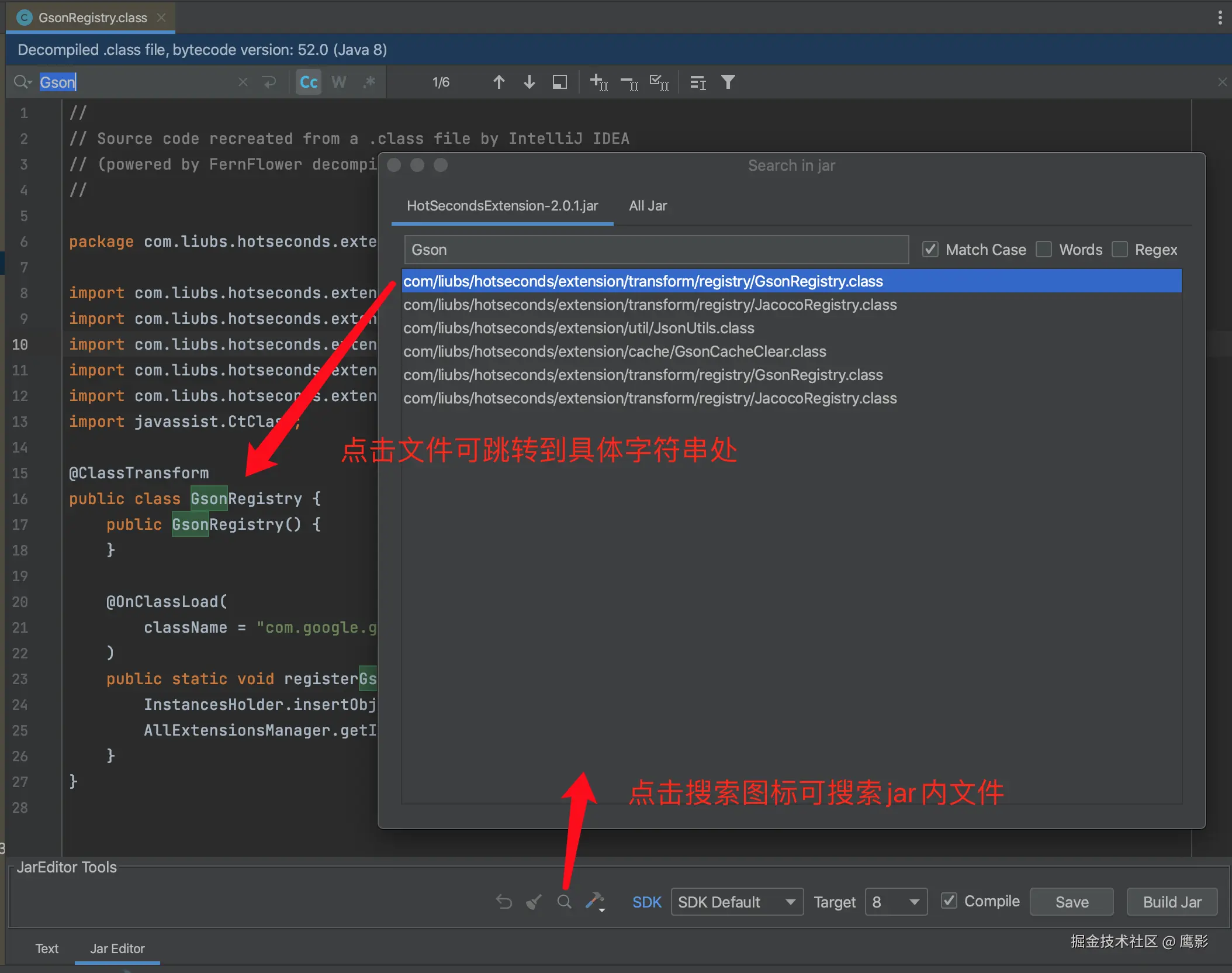
Task: Switch to the All Jar tab
Action: click(648, 206)
